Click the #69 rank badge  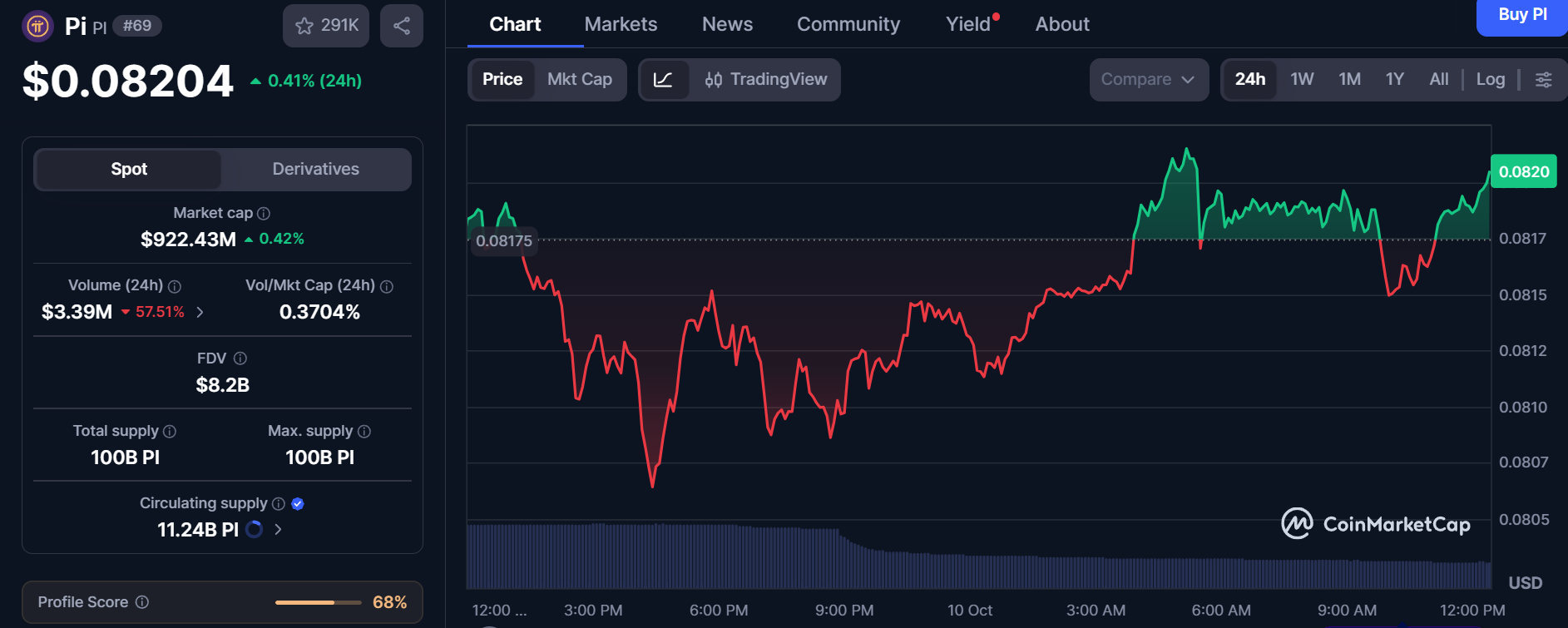click(137, 26)
